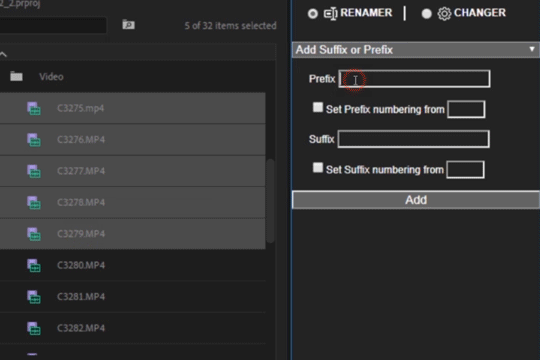Click the '5 of 32 items selected' status
Image resolution: width=540 pixels, height=360 pixels.
(230, 26)
